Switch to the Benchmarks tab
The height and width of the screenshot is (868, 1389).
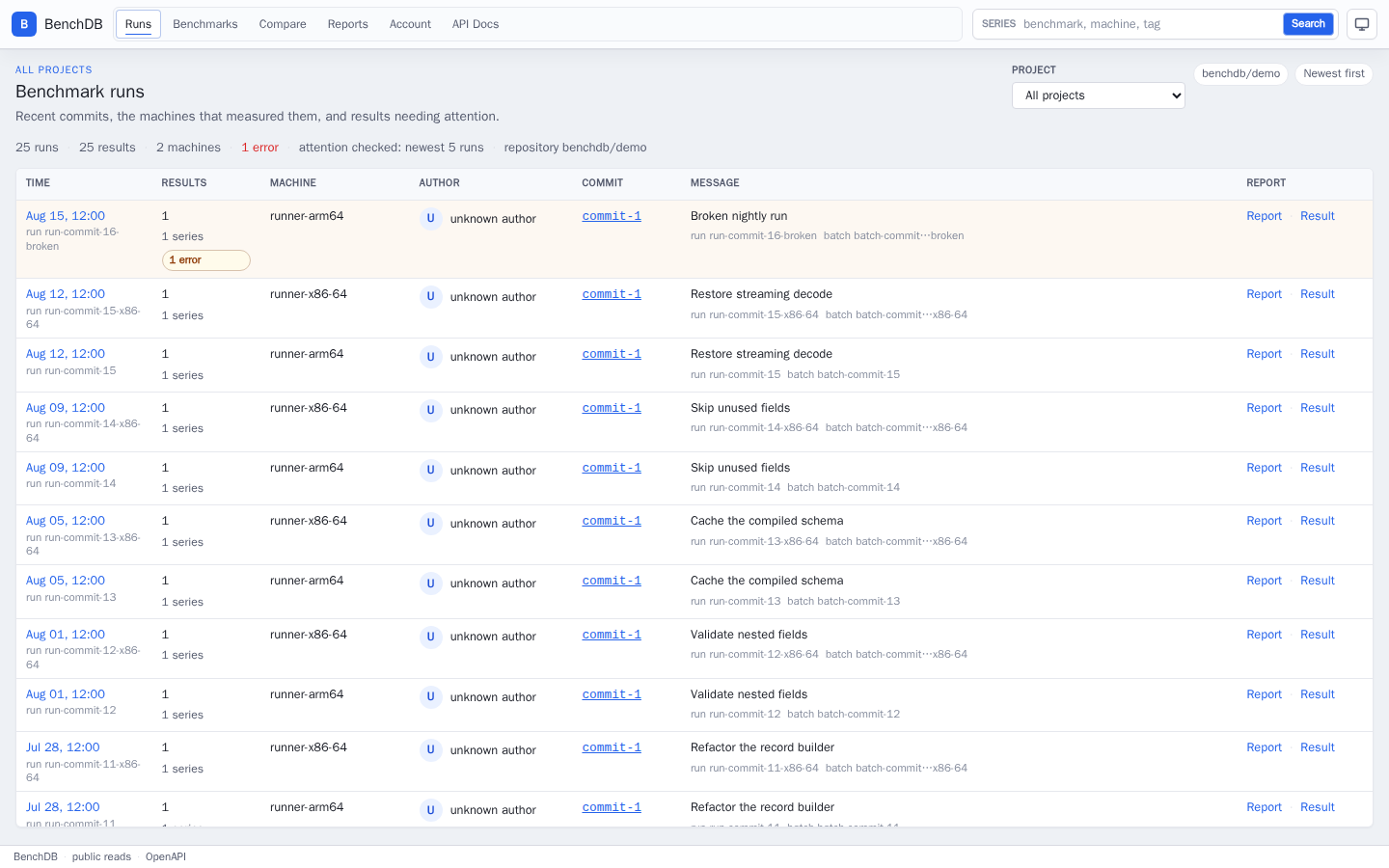point(205,24)
